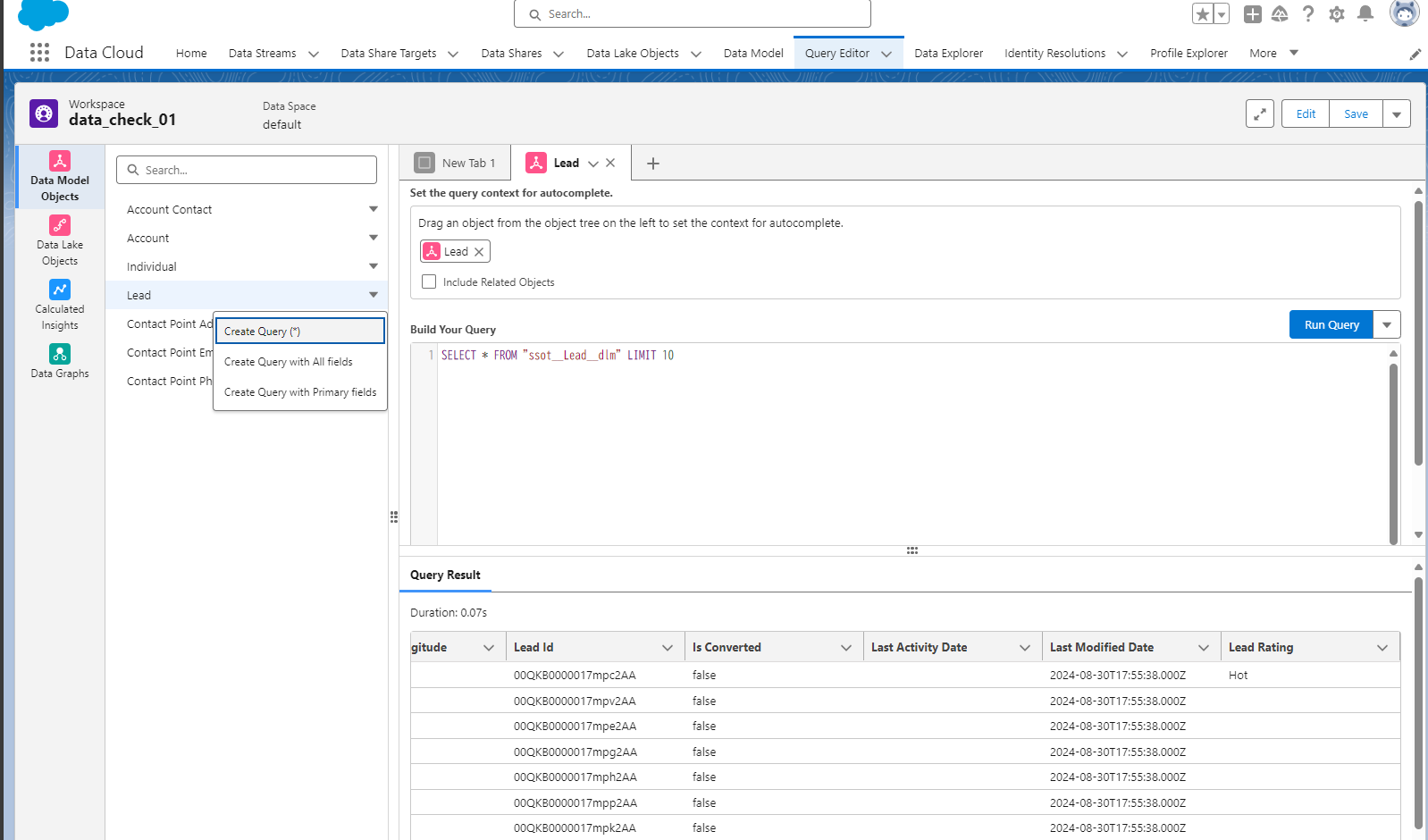Open Lead tab options chevron

pos(593,164)
